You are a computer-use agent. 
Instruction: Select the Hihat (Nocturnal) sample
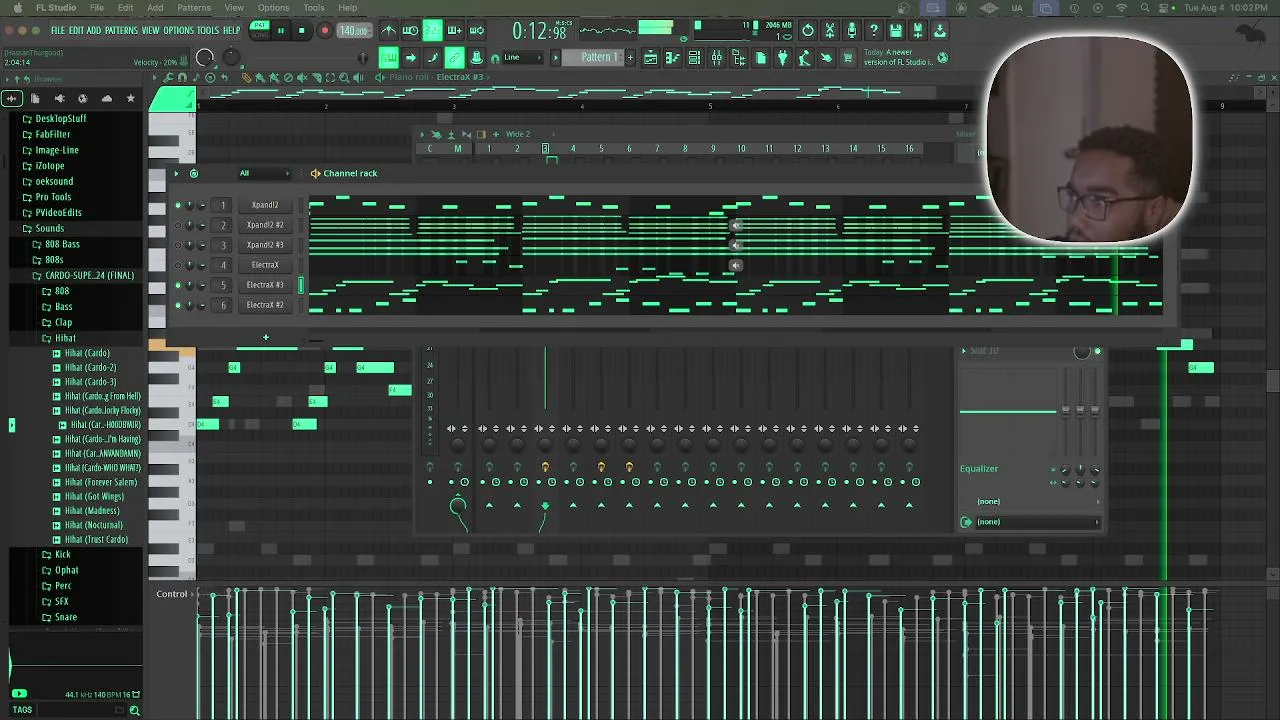point(94,525)
